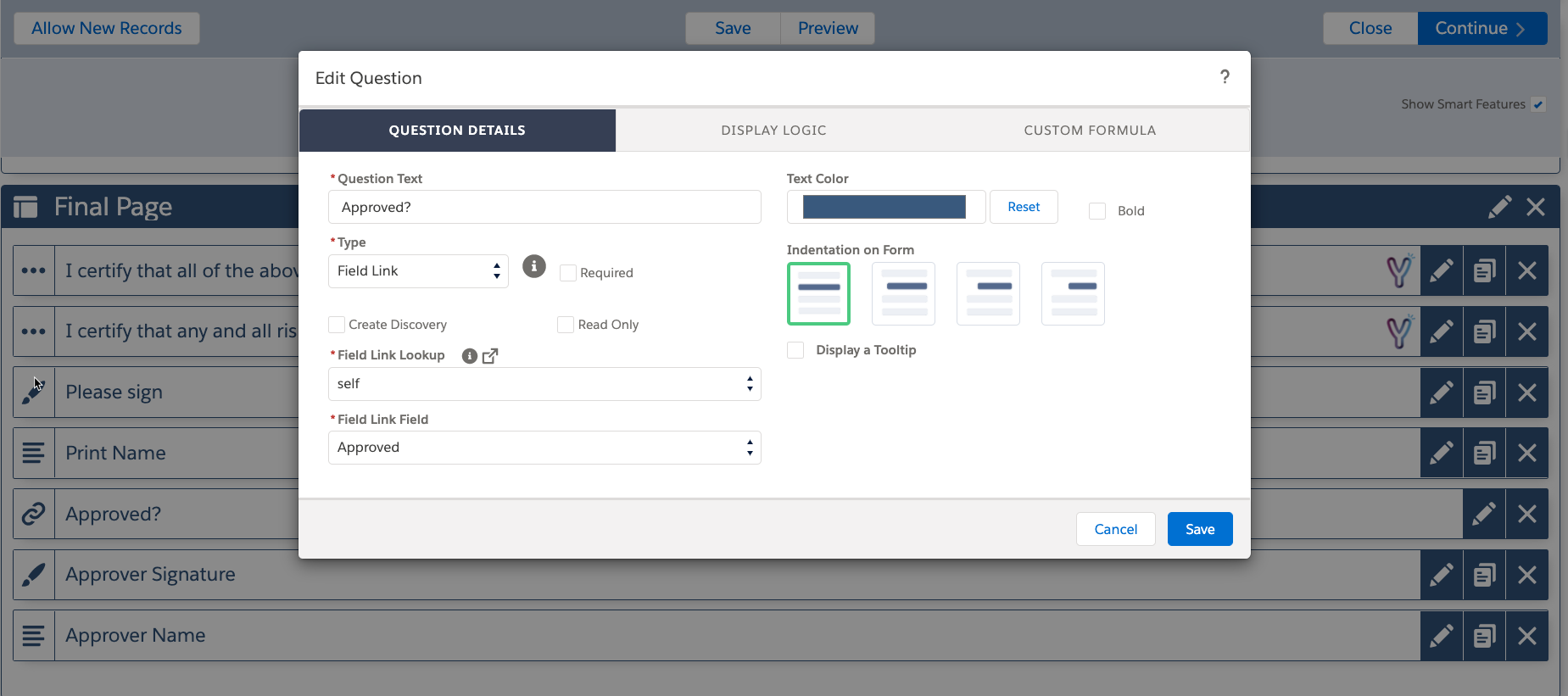Duplicate the 'Approver Signature' question

point(1484,575)
